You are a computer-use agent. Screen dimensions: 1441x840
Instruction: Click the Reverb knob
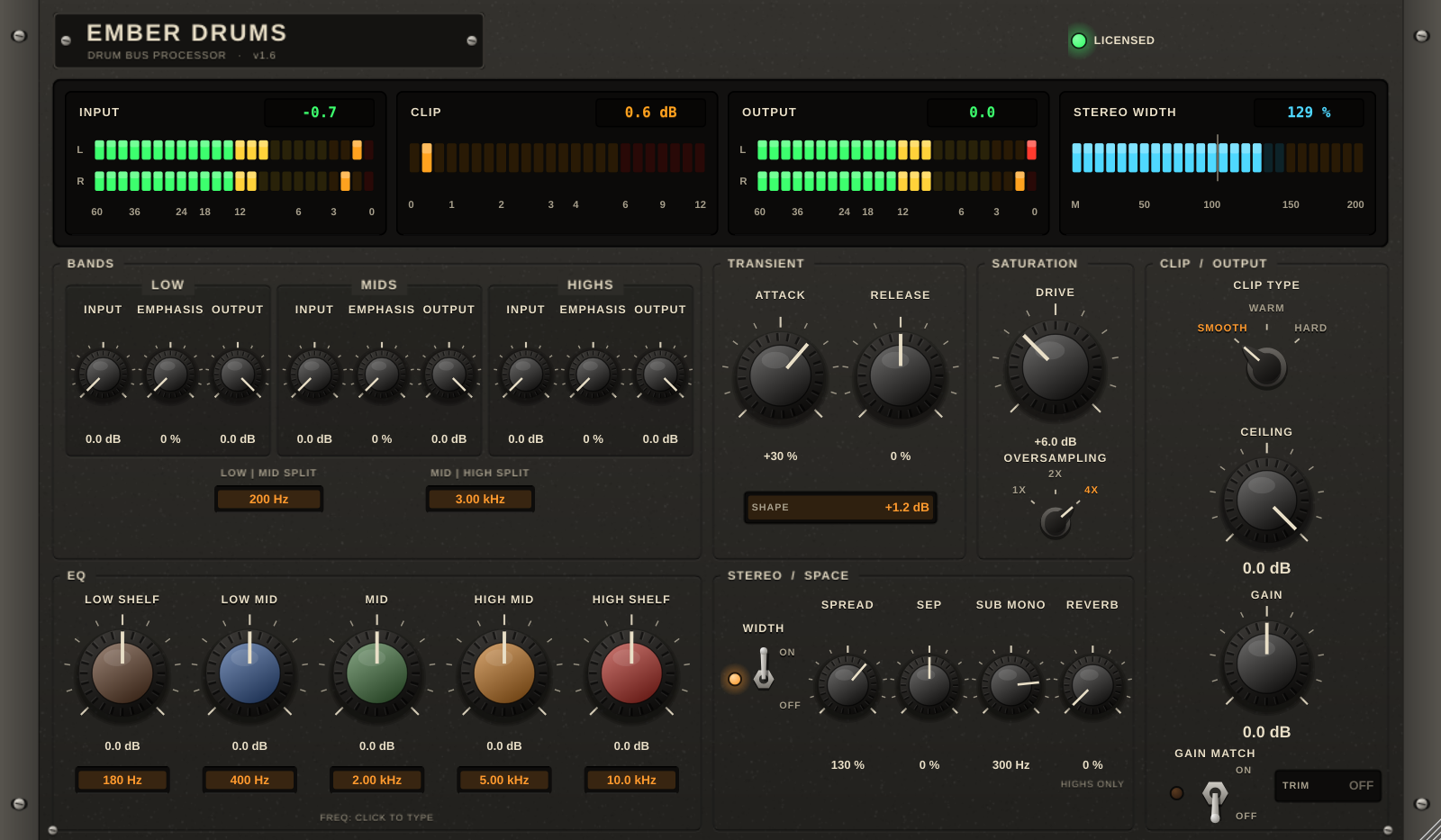1092,686
